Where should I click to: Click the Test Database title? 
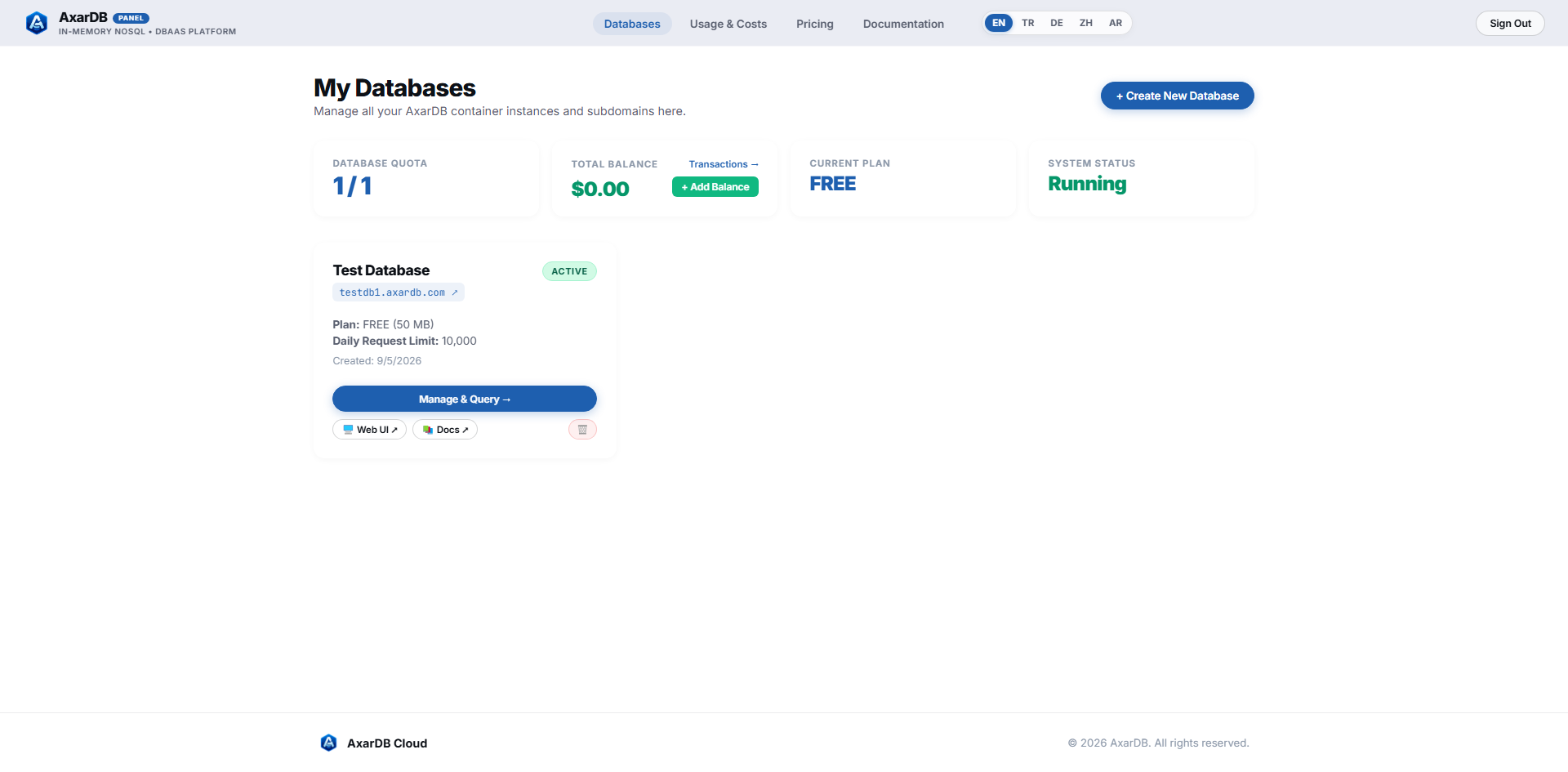tap(381, 270)
